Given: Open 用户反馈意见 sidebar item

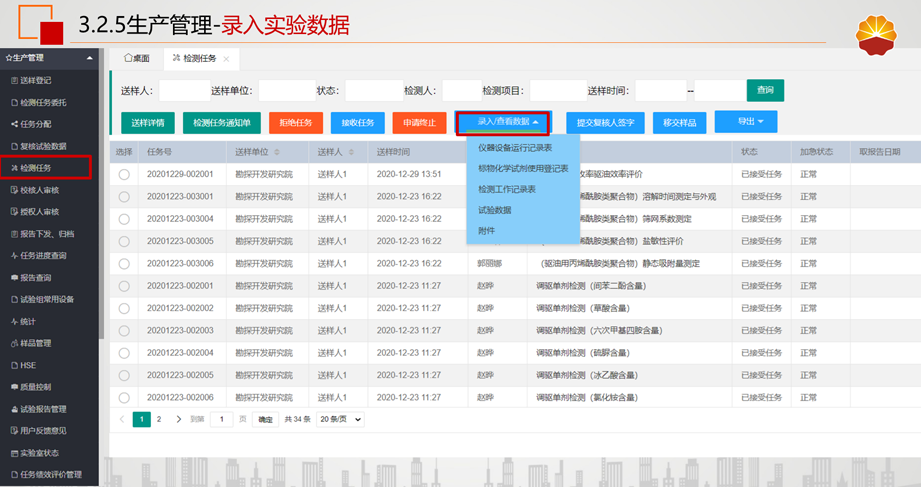Looking at the screenshot, I should pos(39,431).
